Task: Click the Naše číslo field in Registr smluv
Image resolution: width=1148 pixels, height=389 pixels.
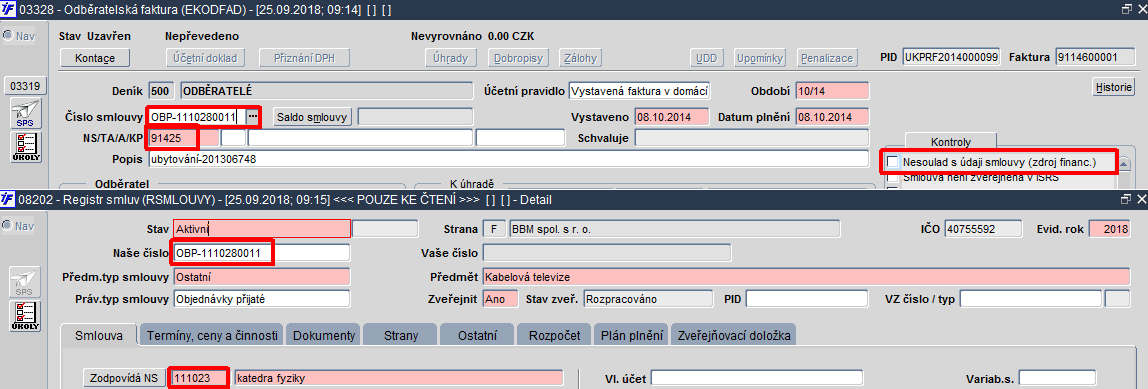Action: pos(261,253)
